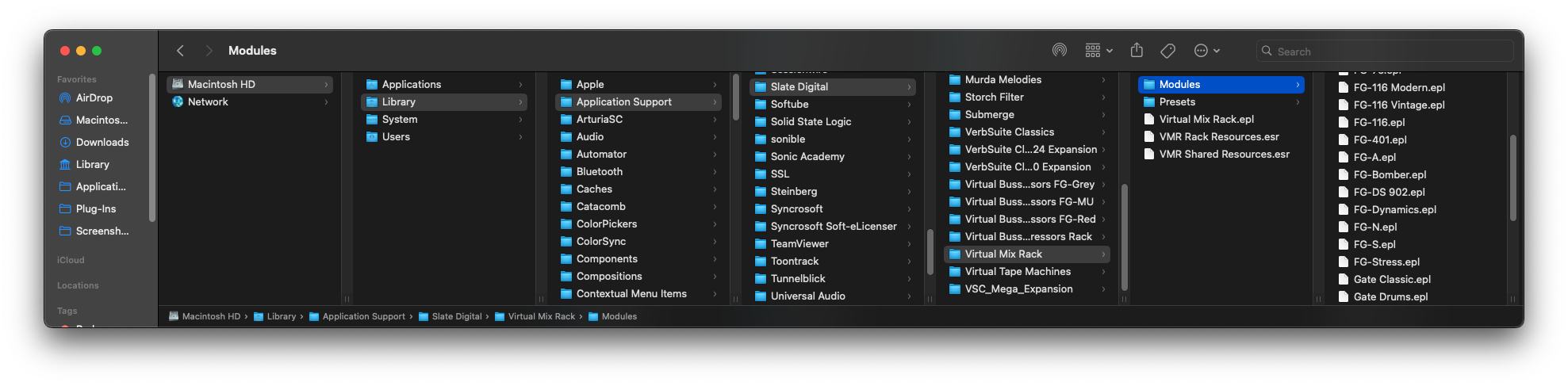Screen dimensions: 1568x386
Task: Click Application Support in the path bar
Action: tap(363, 317)
